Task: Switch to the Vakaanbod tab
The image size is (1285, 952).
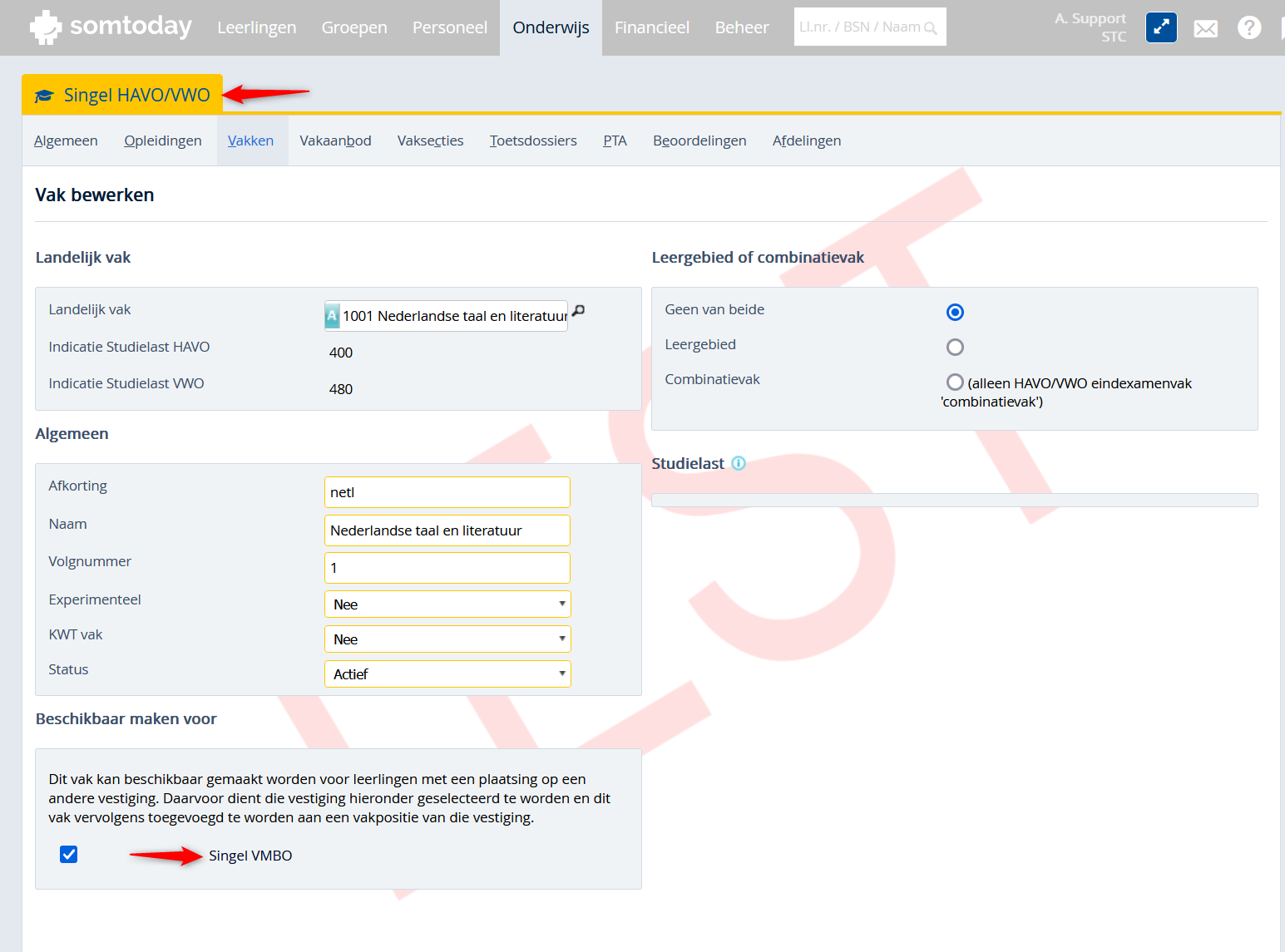Action: (x=335, y=141)
